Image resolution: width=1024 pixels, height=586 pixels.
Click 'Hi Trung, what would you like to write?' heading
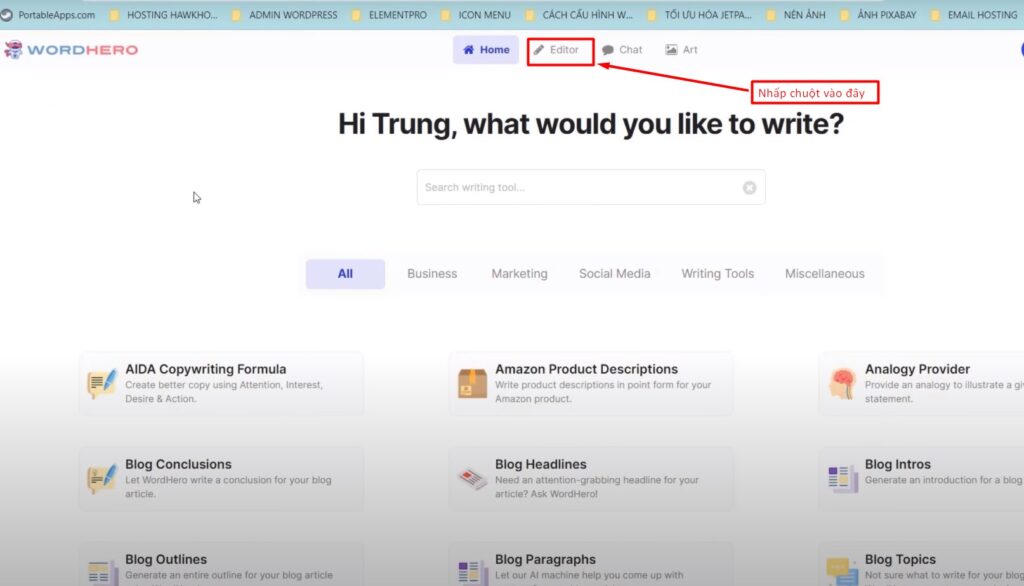coord(591,124)
